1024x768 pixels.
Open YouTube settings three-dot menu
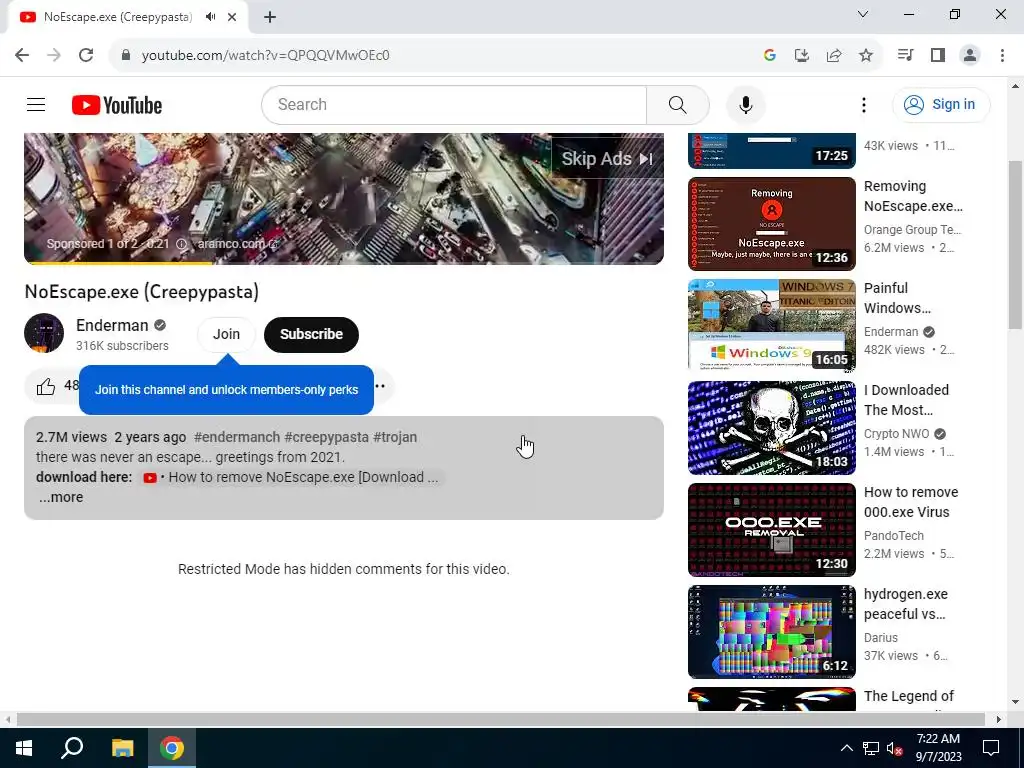click(x=863, y=104)
